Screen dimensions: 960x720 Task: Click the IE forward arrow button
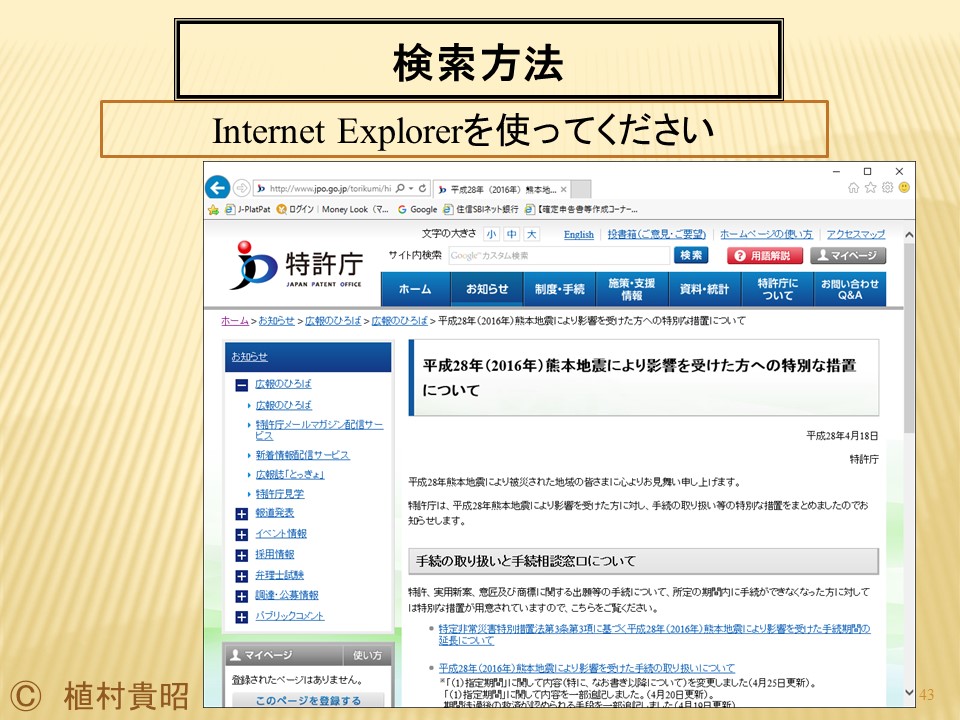[242, 188]
